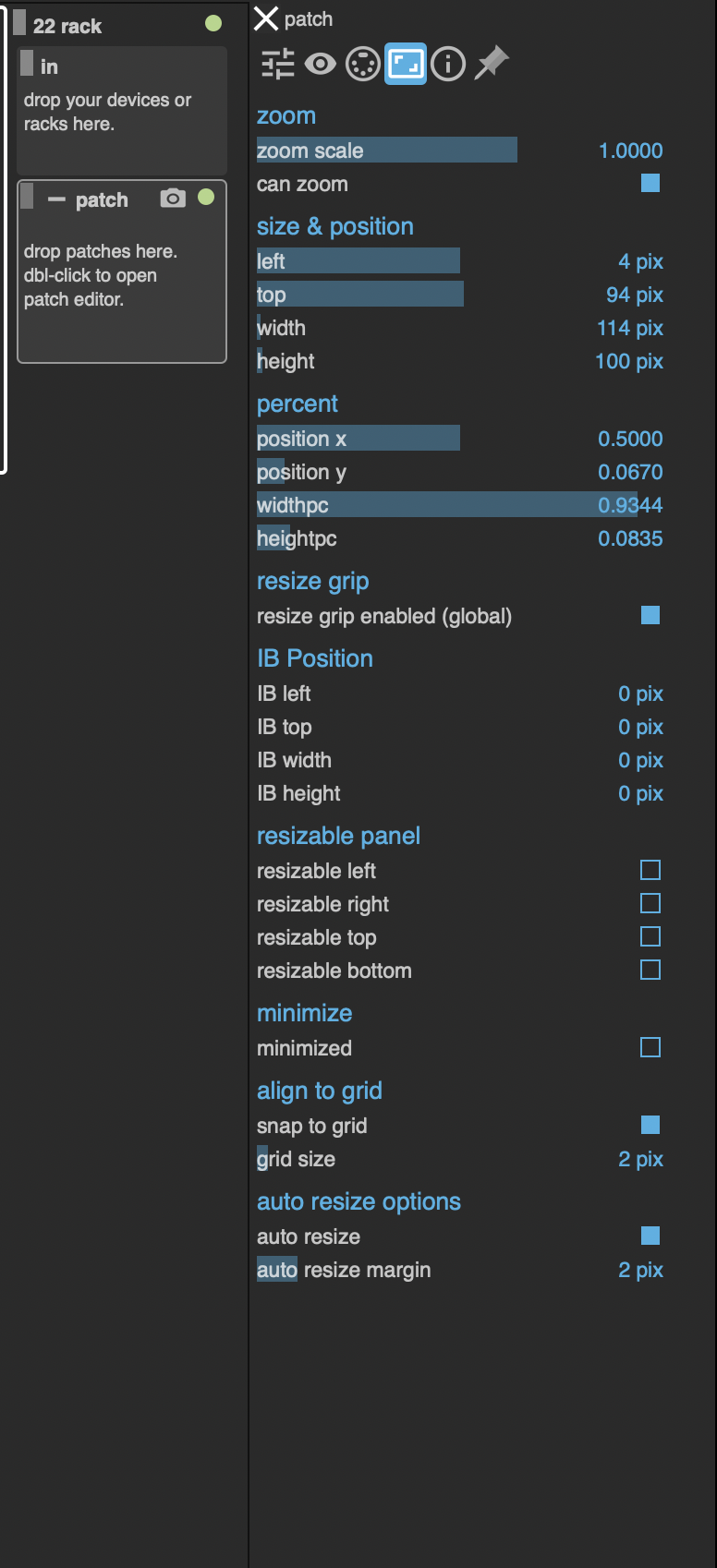Click the zoom scale slider

pos(386,151)
